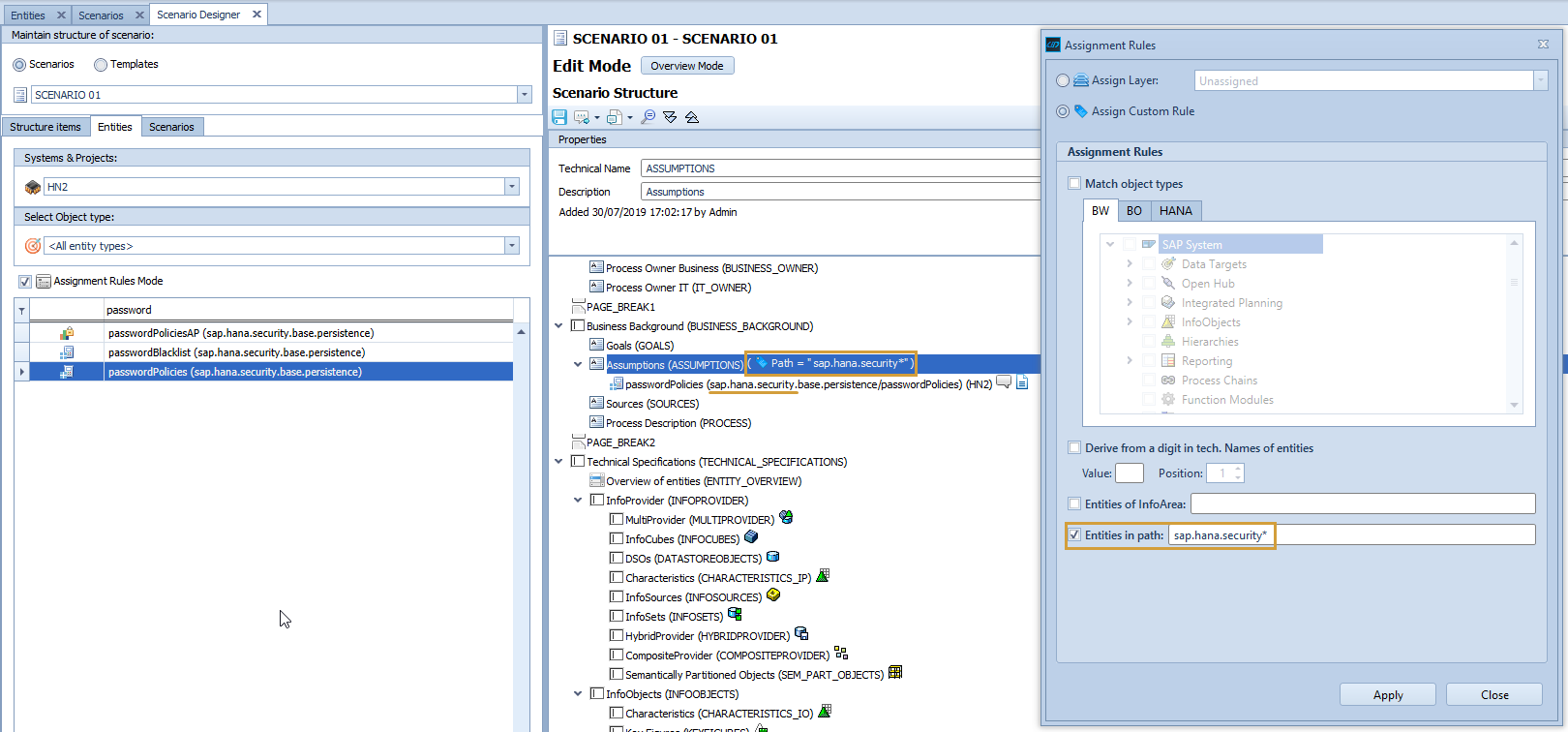Click the Overview Mode button
This screenshot has width=1568, height=732.
tap(686, 66)
